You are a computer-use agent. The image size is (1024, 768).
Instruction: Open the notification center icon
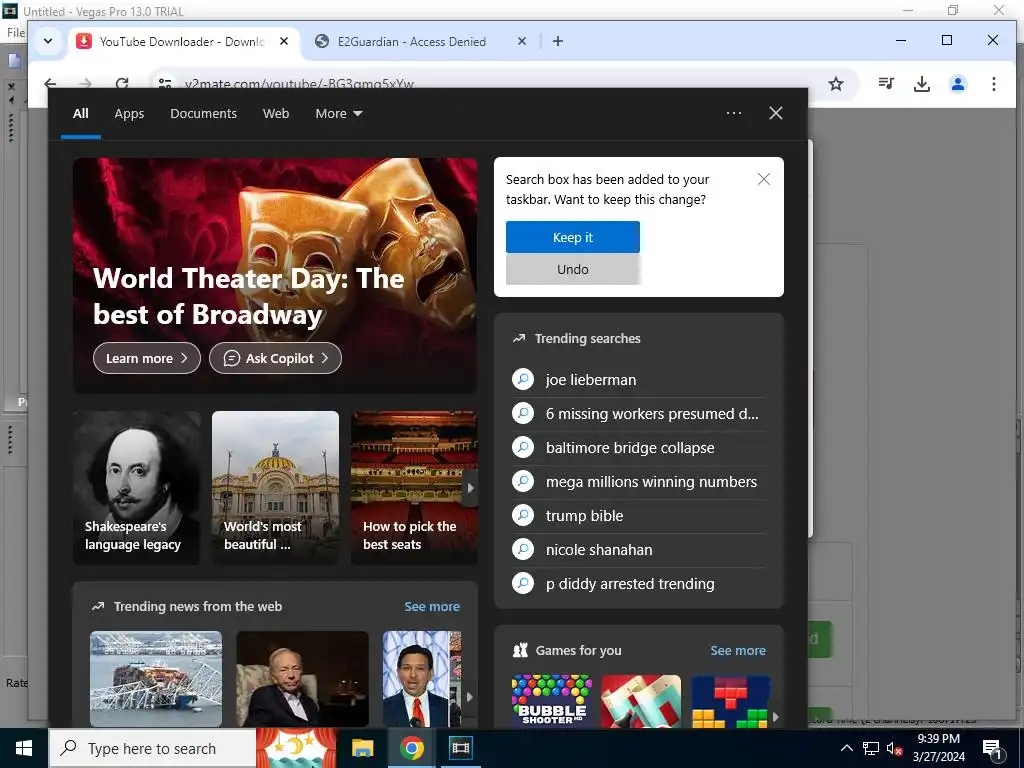click(x=992, y=748)
